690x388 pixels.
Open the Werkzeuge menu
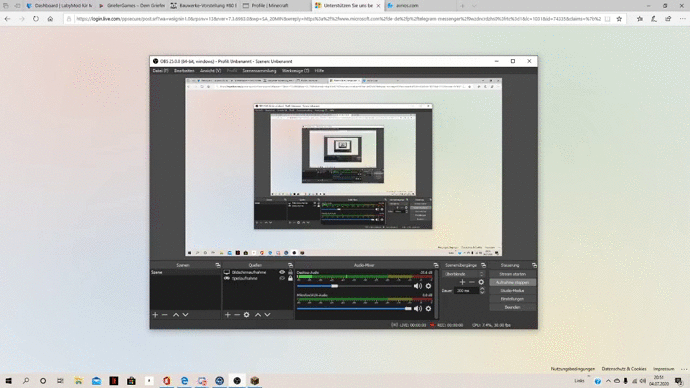295,71
